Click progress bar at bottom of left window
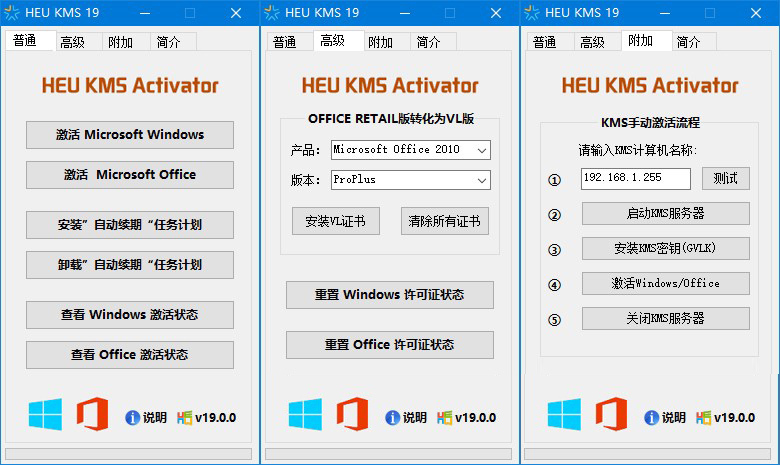This screenshot has width=780, height=465. (128, 454)
